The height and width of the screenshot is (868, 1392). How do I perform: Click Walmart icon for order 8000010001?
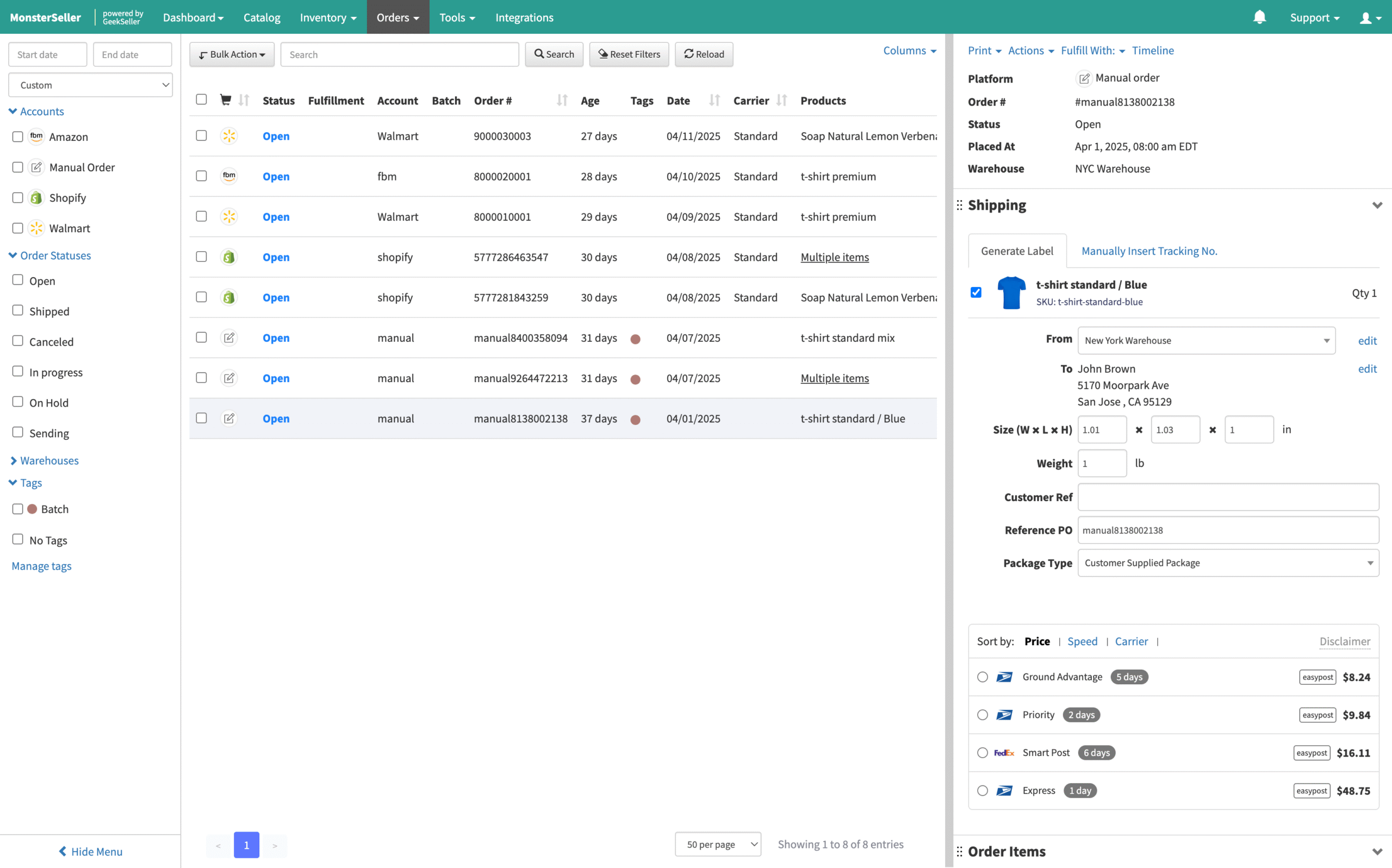tap(228, 216)
